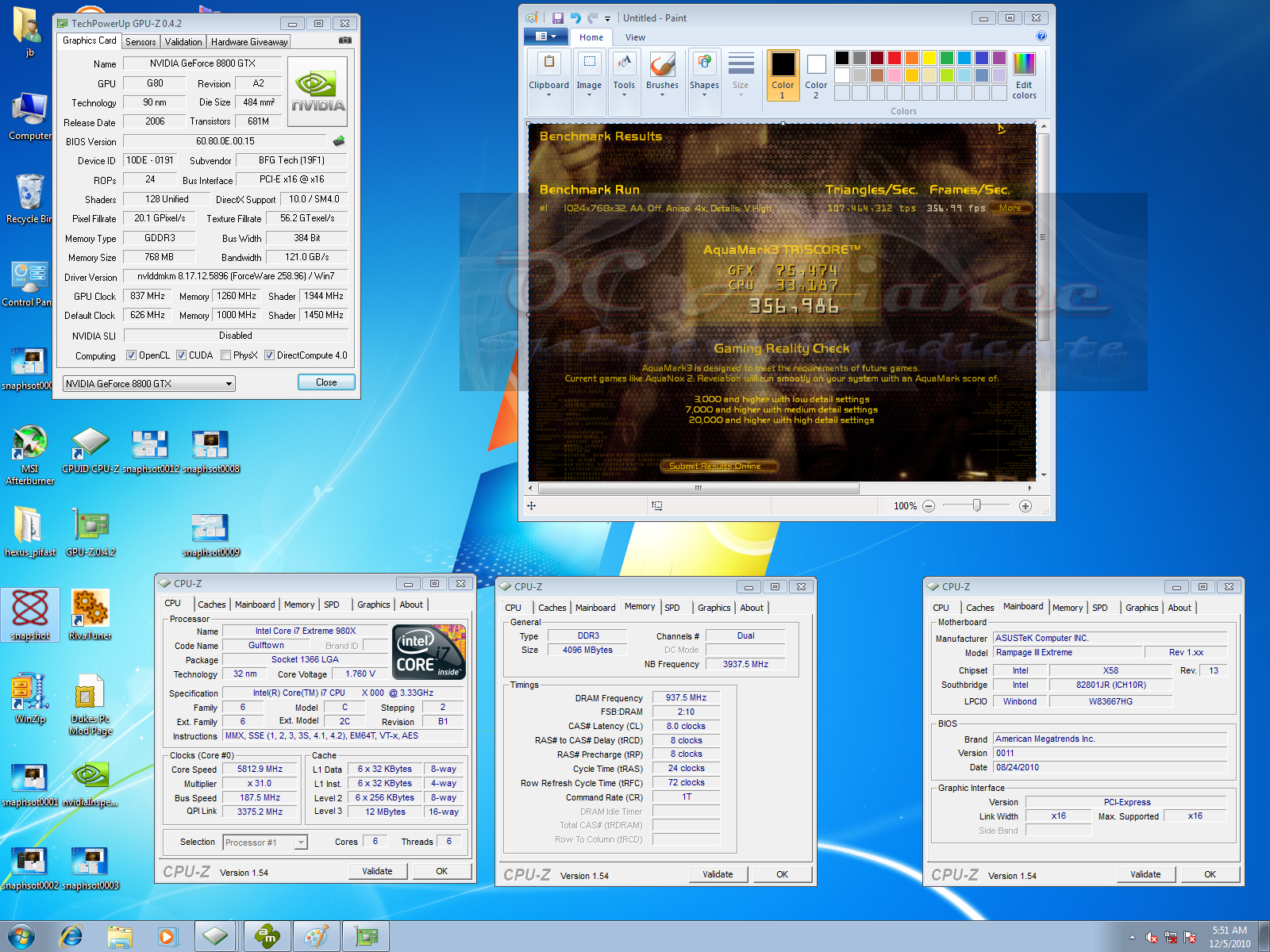Image resolution: width=1270 pixels, height=952 pixels.
Task: Click Validate in the CPU-Z Memory window
Action: [718, 874]
